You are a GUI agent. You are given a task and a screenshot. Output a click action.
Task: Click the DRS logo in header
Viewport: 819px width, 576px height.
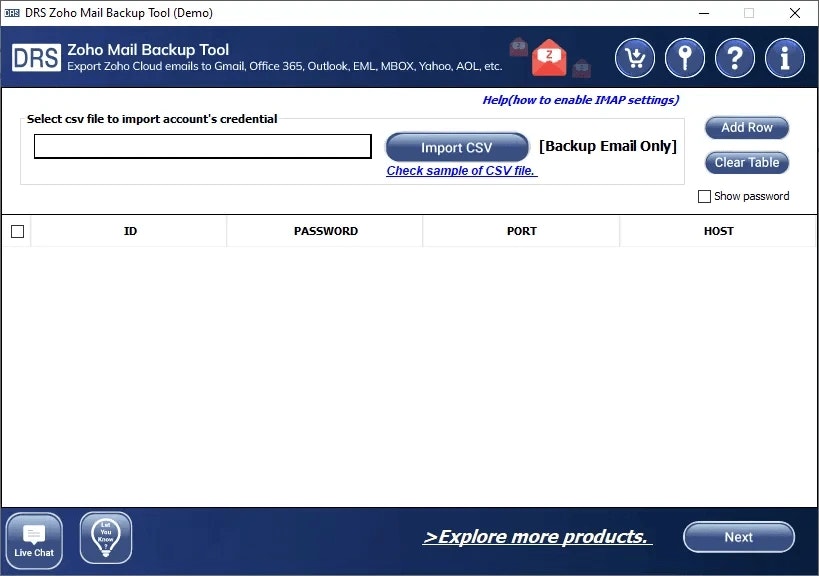click(36, 57)
